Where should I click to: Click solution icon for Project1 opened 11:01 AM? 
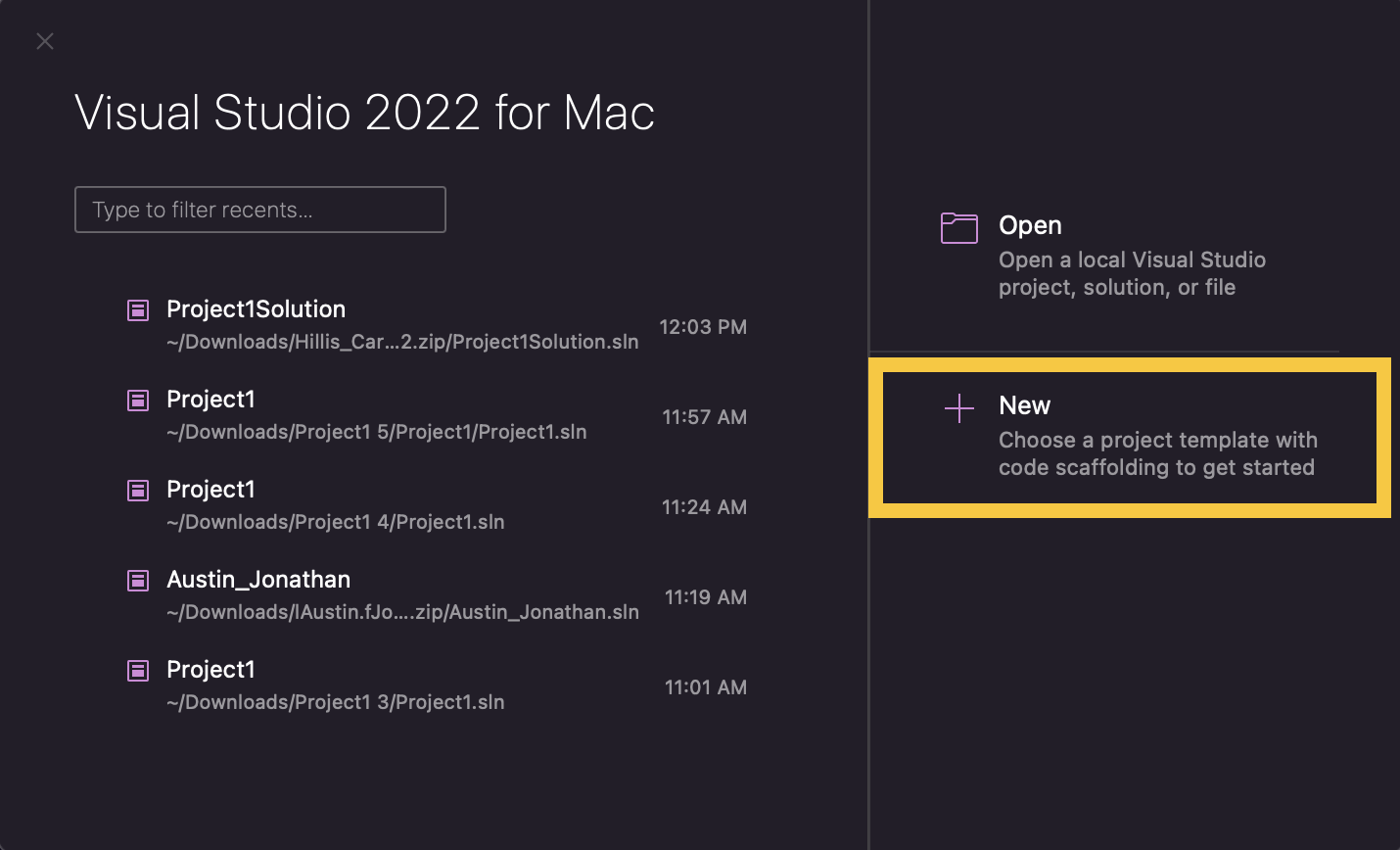pyautogui.click(x=138, y=671)
